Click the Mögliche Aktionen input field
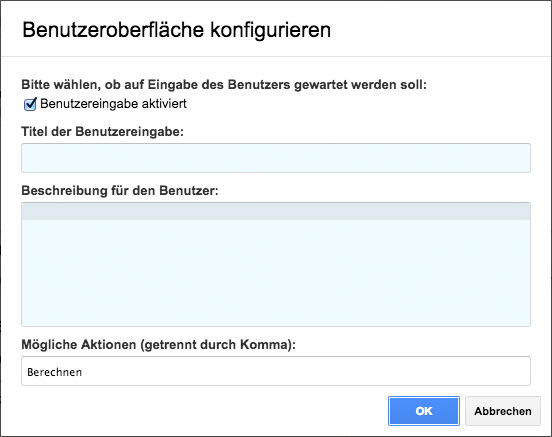 click(x=276, y=371)
